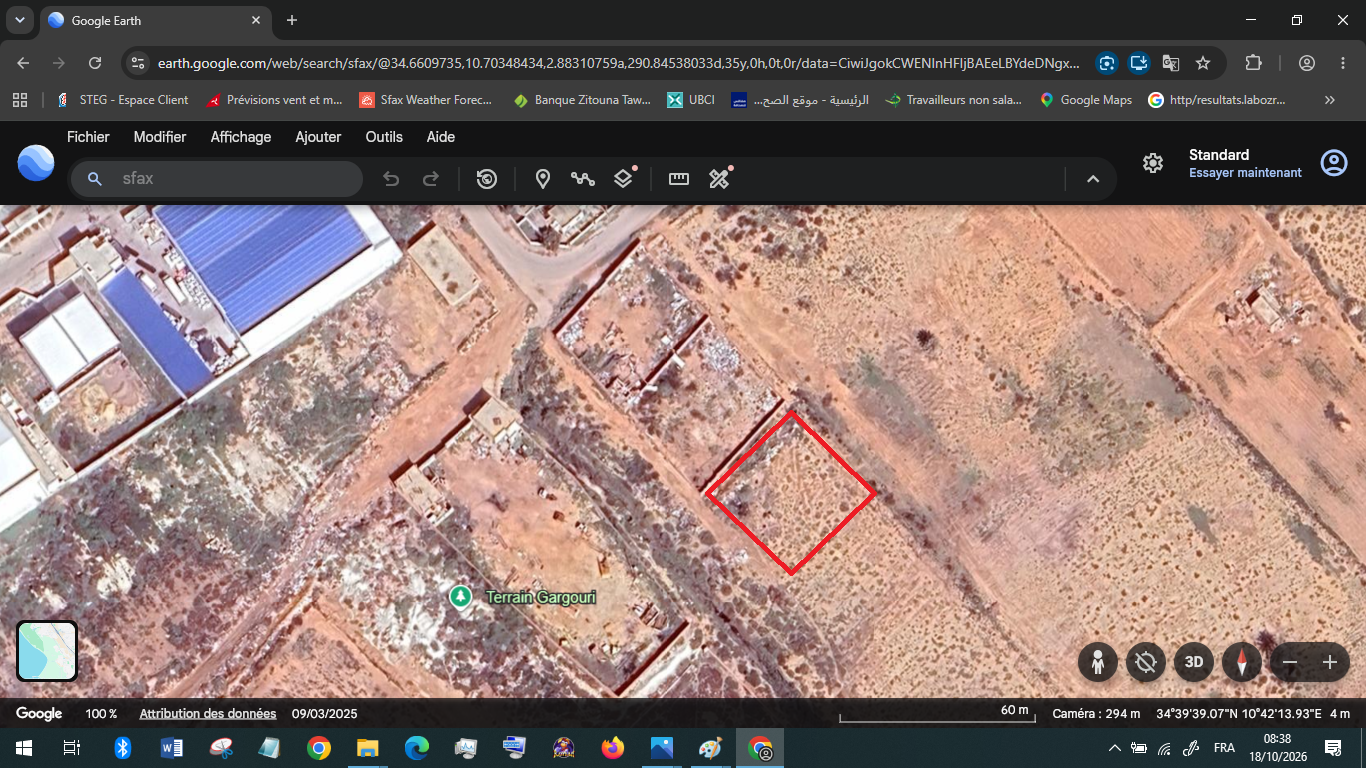Open the Outils menu
Image resolution: width=1366 pixels, height=768 pixels.
tap(384, 137)
